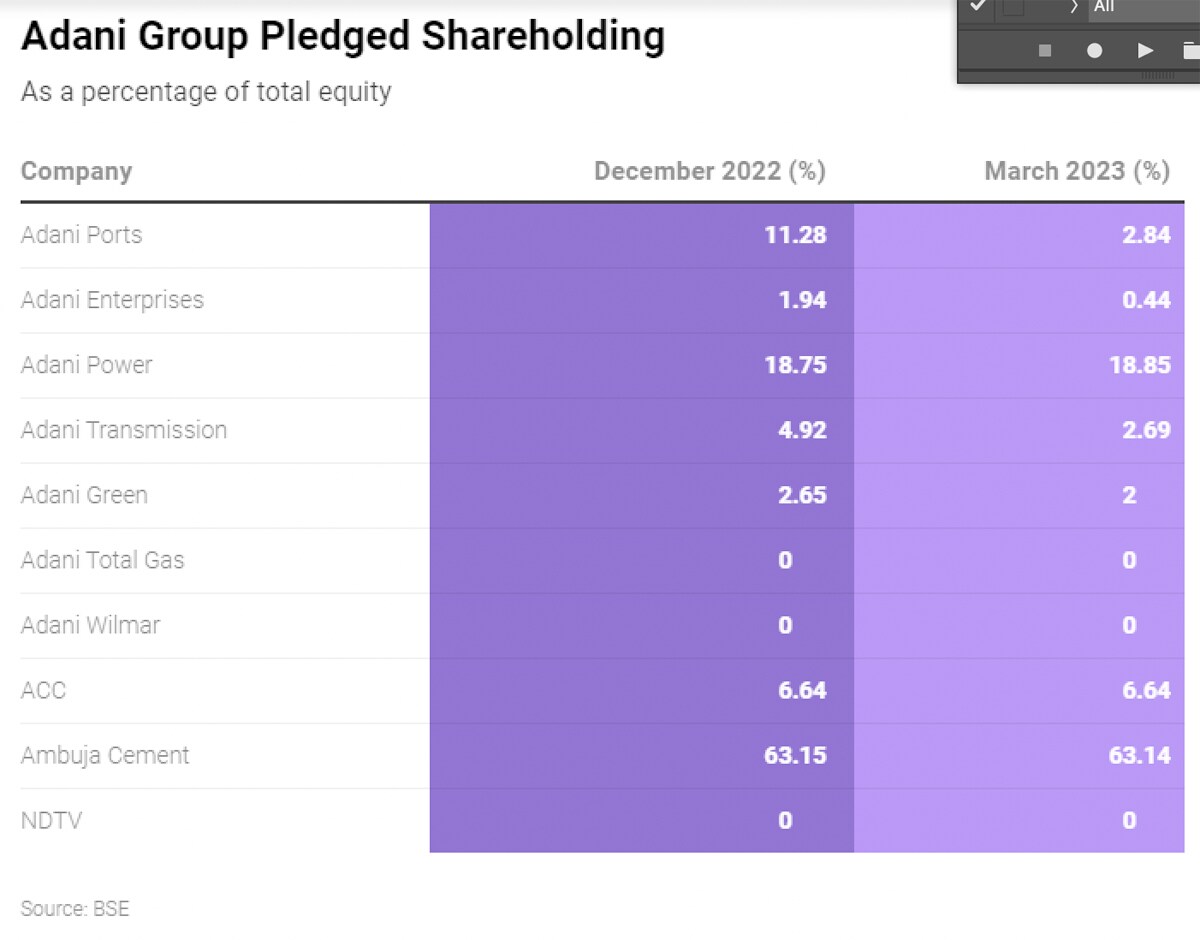The width and height of the screenshot is (1200, 940).
Task: Click the NDTV row label
Action: [51, 821]
